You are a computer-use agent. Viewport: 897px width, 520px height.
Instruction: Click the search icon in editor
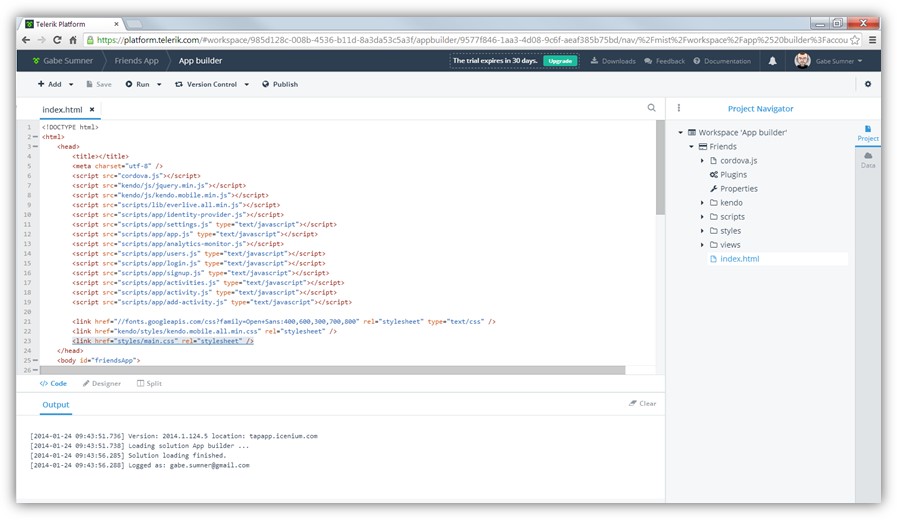pos(651,108)
